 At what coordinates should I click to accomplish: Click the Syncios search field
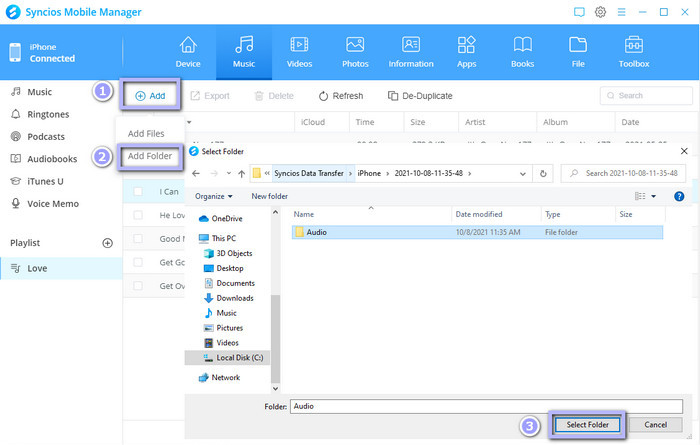coord(646,96)
